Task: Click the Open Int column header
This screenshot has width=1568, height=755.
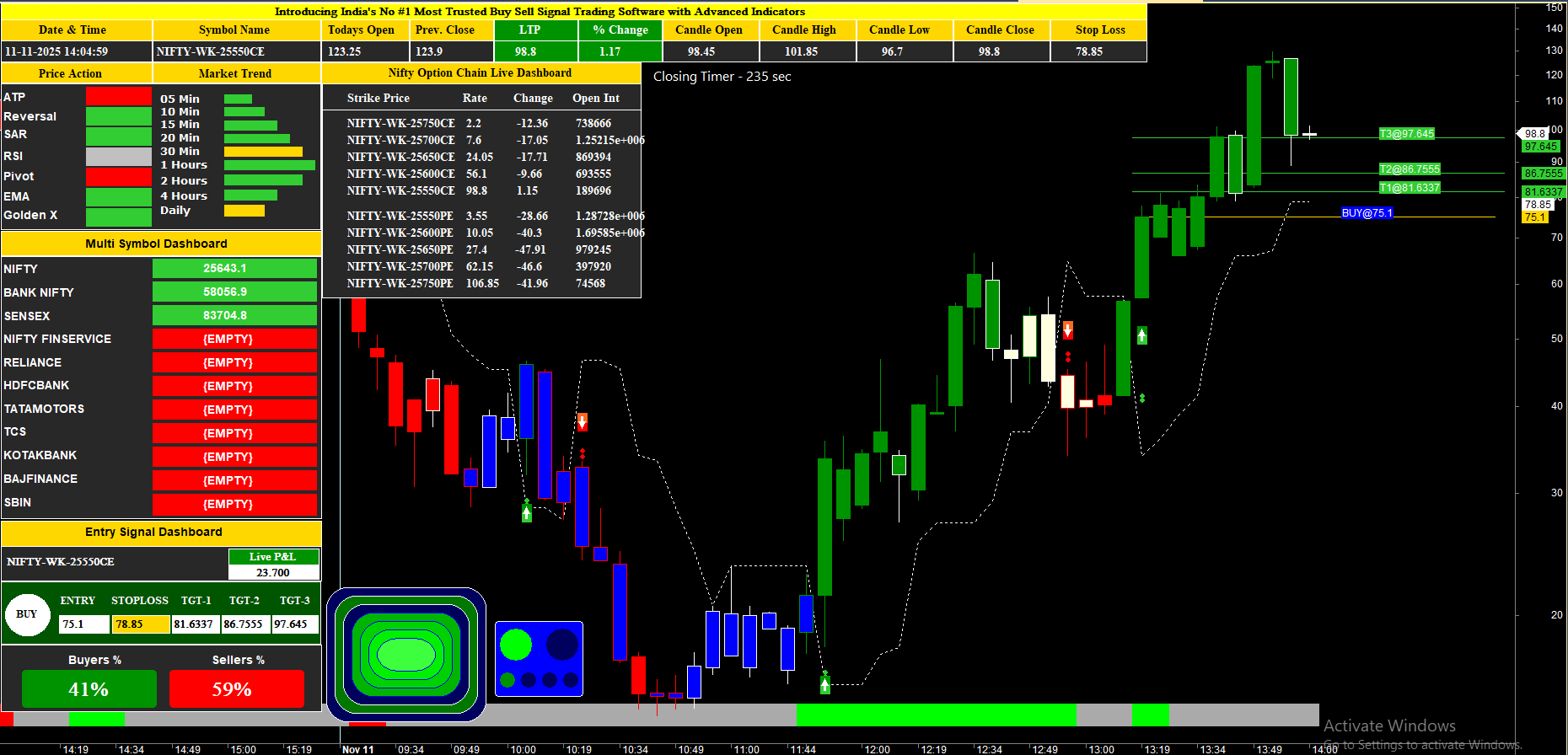Action: 596,98
